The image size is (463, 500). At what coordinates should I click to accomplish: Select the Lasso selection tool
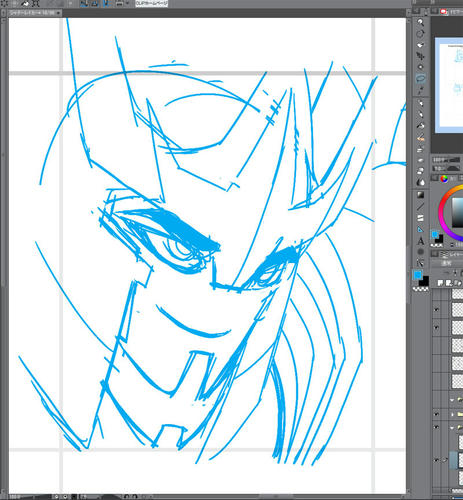click(x=420, y=78)
